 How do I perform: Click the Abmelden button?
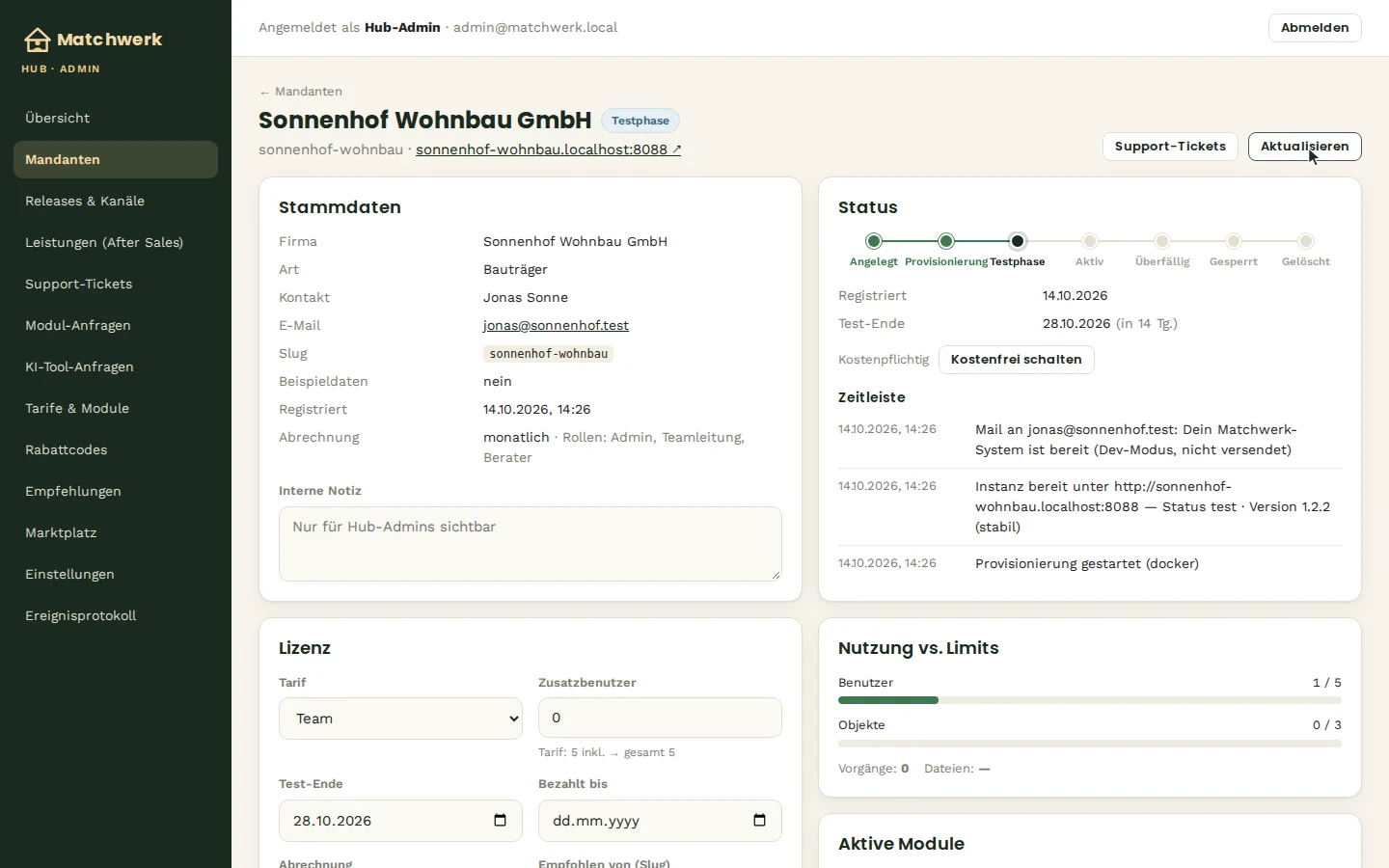[x=1315, y=28]
